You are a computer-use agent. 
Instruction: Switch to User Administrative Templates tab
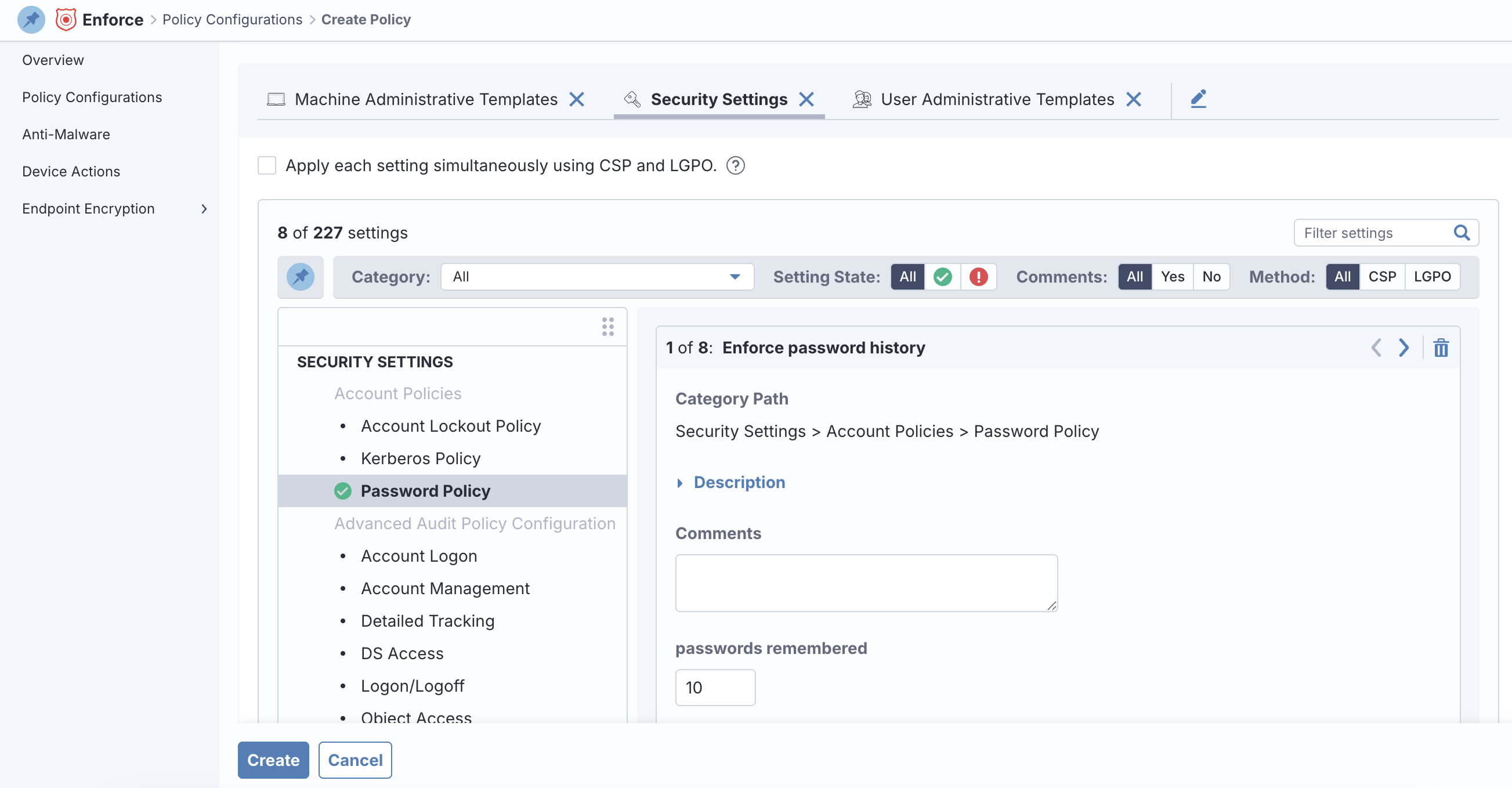click(x=997, y=99)
